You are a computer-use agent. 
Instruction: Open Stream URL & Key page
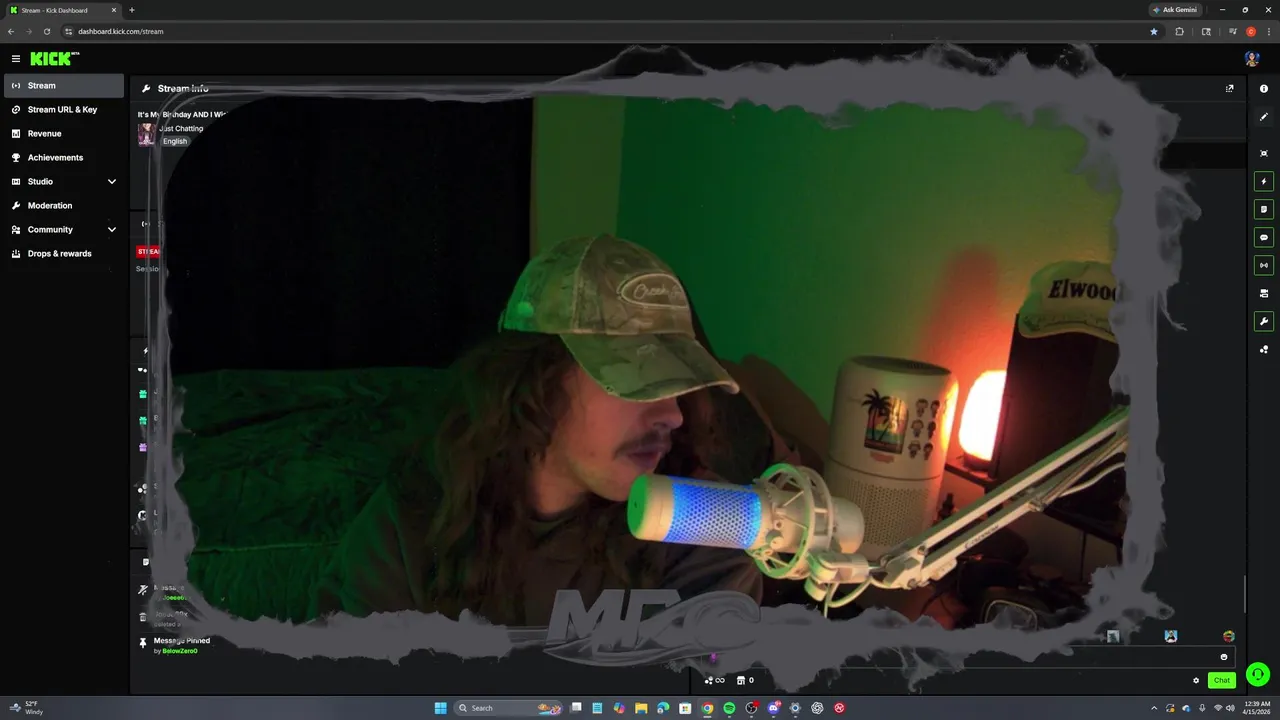64,110
